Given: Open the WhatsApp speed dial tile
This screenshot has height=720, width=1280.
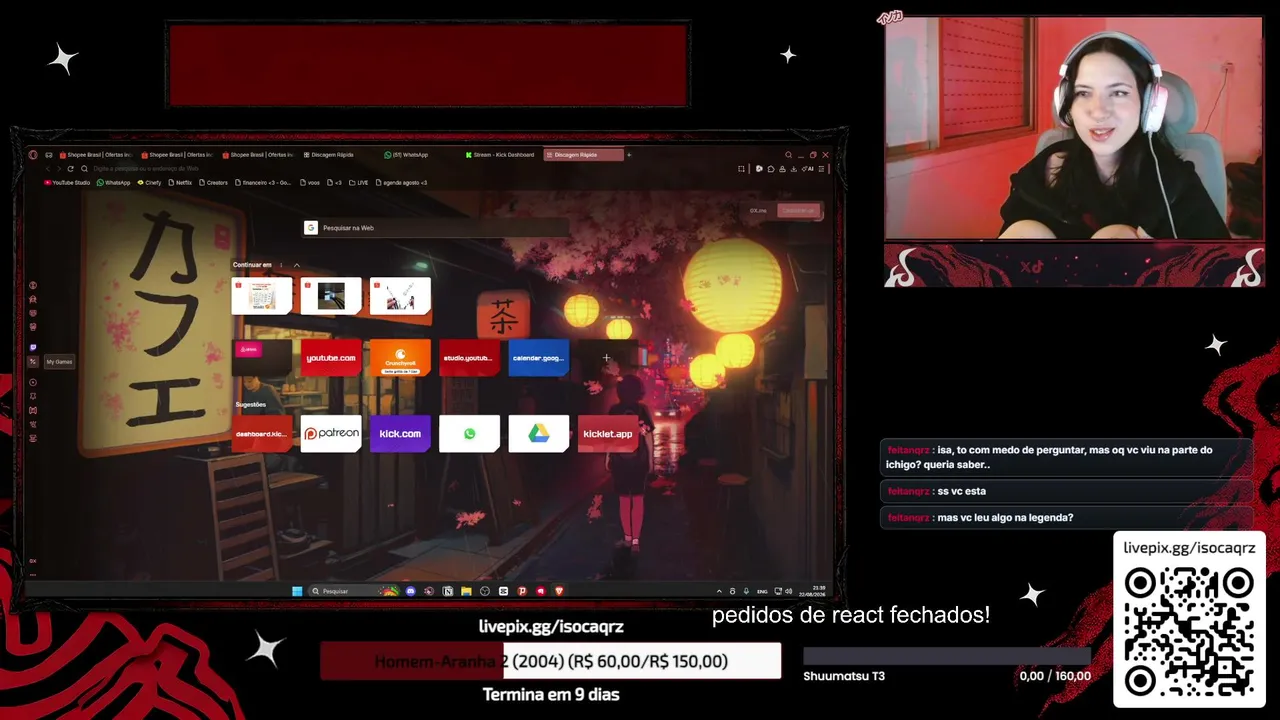Looking at the screenshot, I should tap(469, 434).
